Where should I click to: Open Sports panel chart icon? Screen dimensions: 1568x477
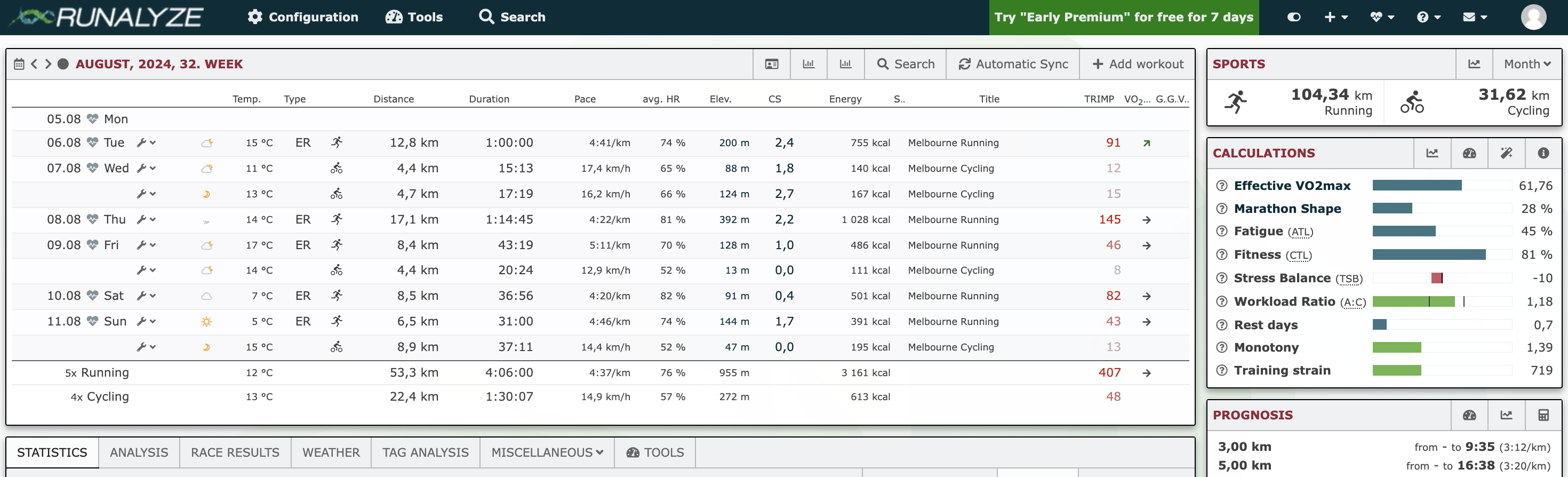tap(1474, 64)
